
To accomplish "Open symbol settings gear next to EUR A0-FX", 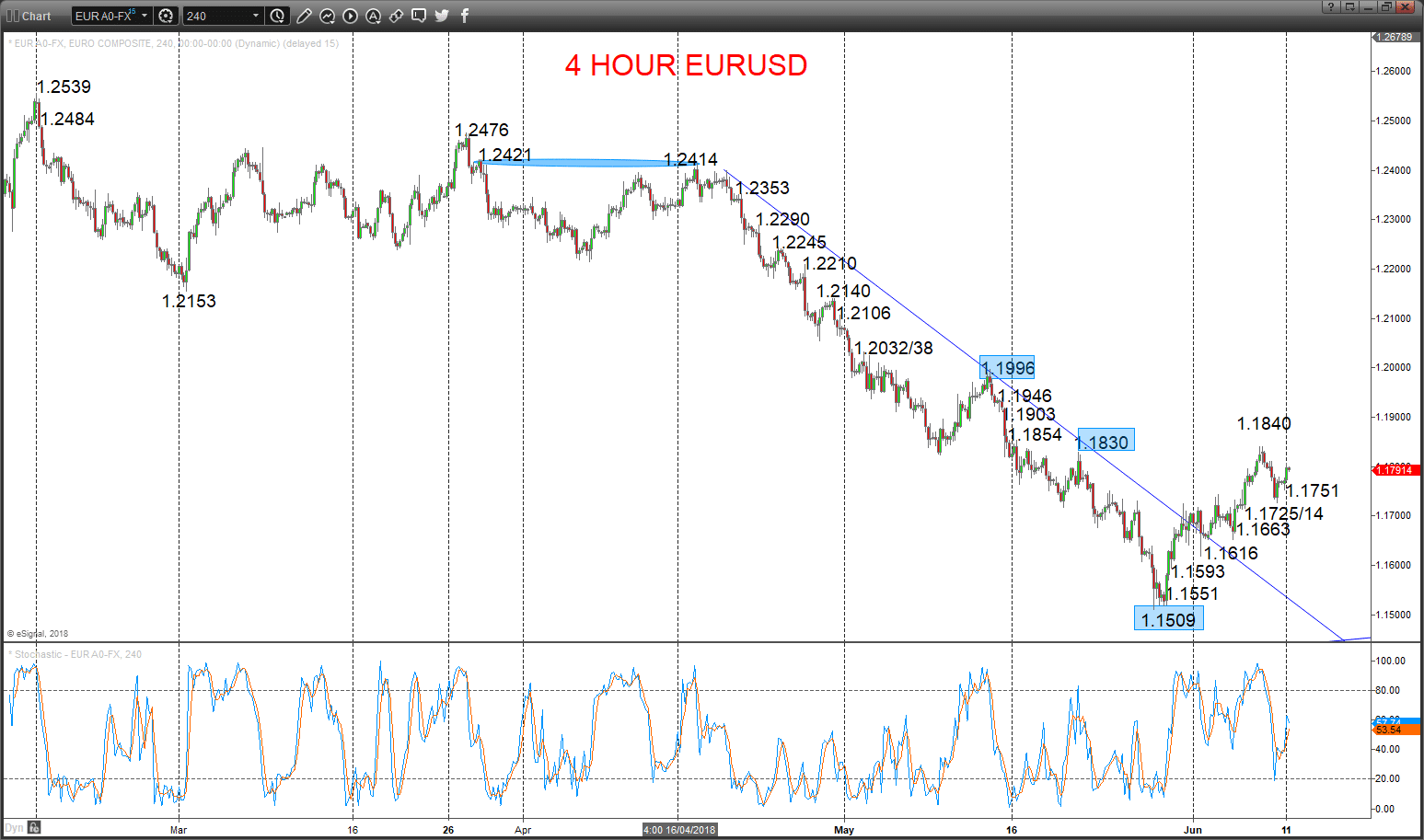I will click(x=166, y=16).
